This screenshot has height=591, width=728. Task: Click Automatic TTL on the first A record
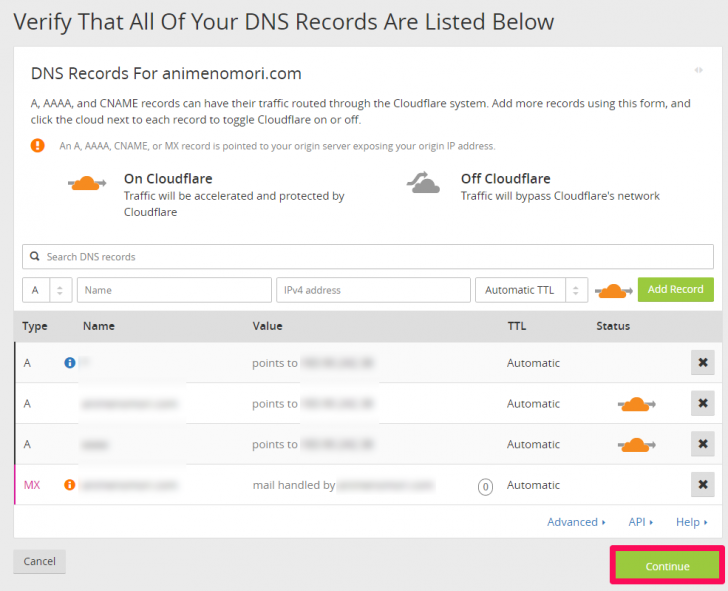[533, 363]
